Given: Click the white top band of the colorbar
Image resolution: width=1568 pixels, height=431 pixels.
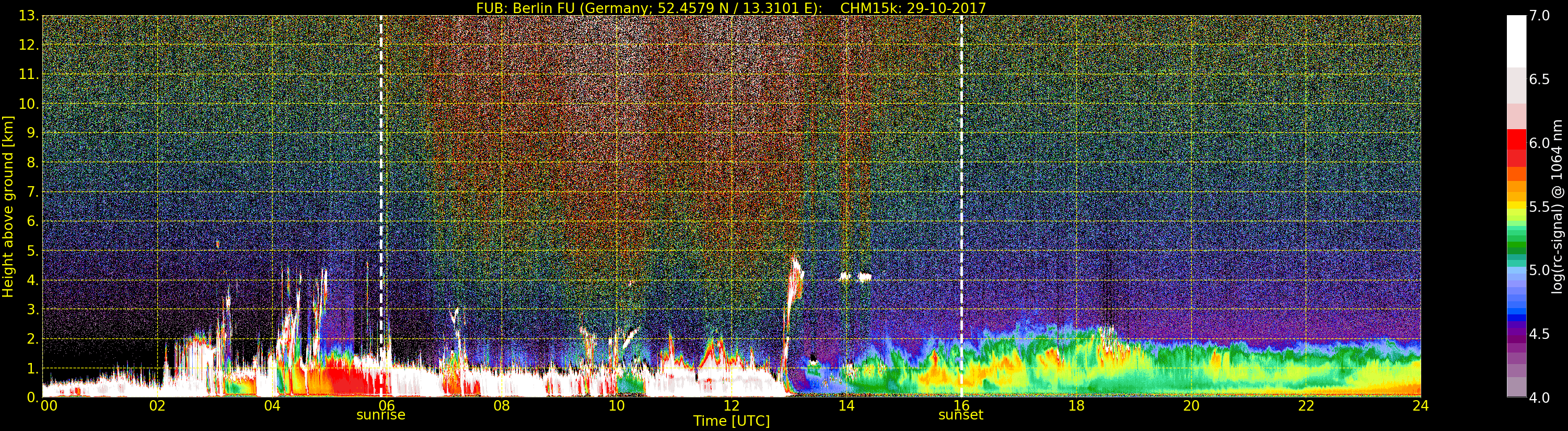Looking at the screenshot, I should (x=1516, y=41).
